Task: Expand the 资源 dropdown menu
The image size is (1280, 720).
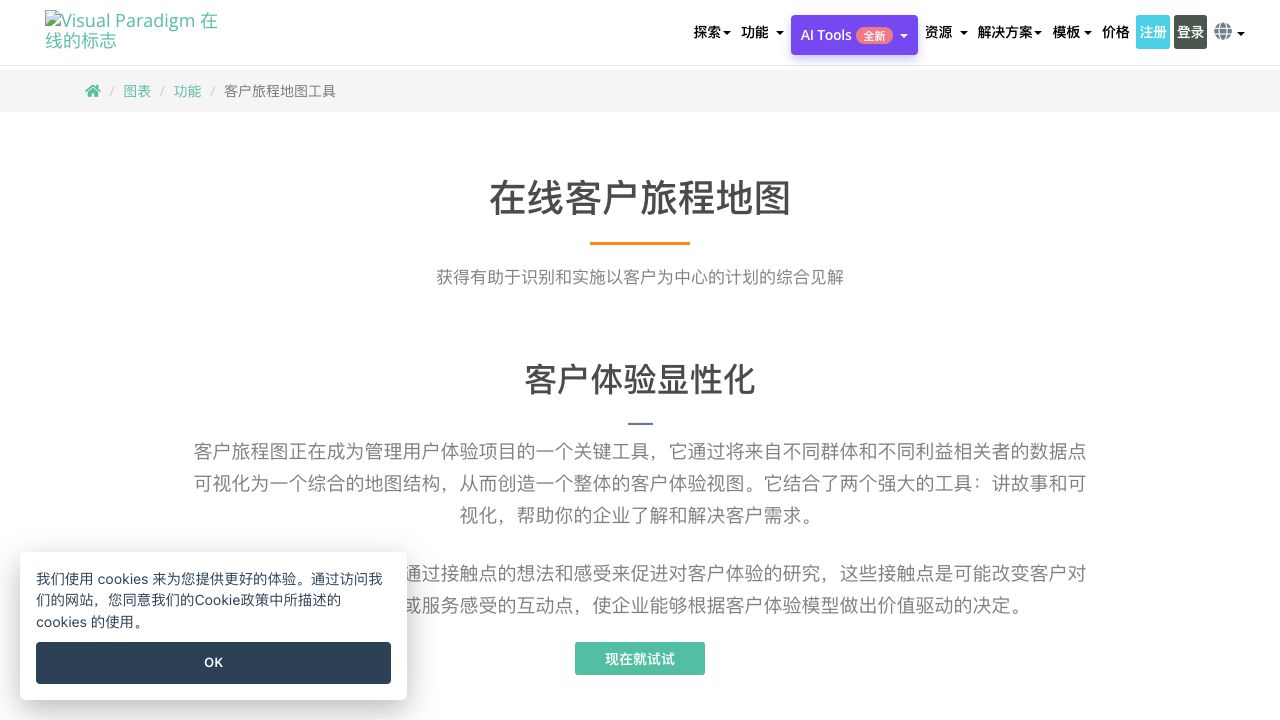Action: pyautogui.click(x=945, y=32)
